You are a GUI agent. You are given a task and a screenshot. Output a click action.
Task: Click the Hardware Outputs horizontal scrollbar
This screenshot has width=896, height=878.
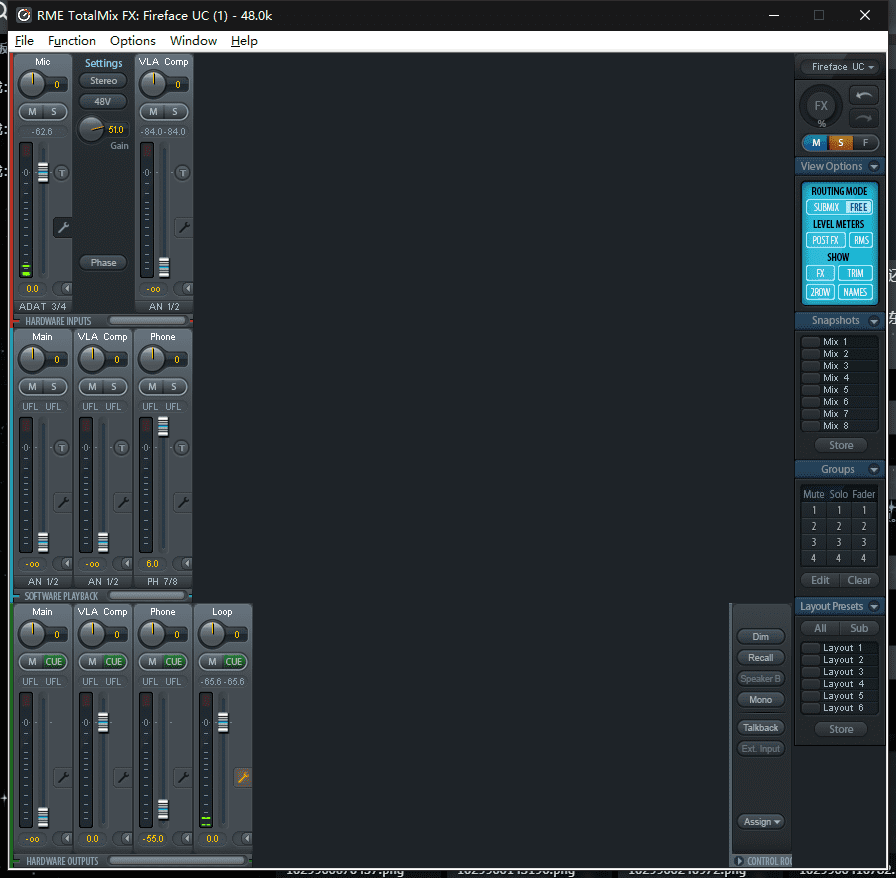[x=177, y=860]
